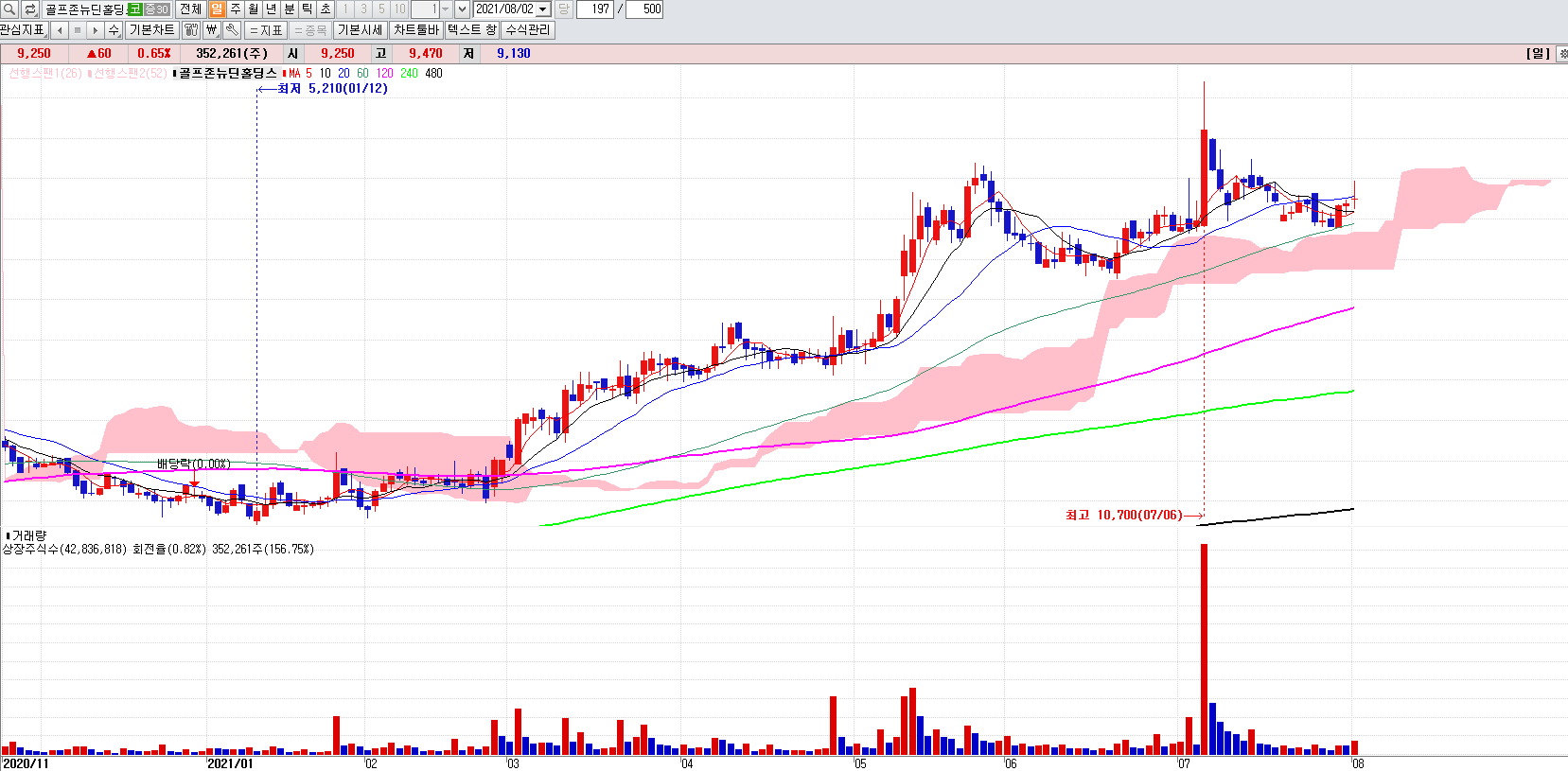This screenshot has width=1568, height=771.
Task: Click the interval preset 10 button
Action: [399, 9]
